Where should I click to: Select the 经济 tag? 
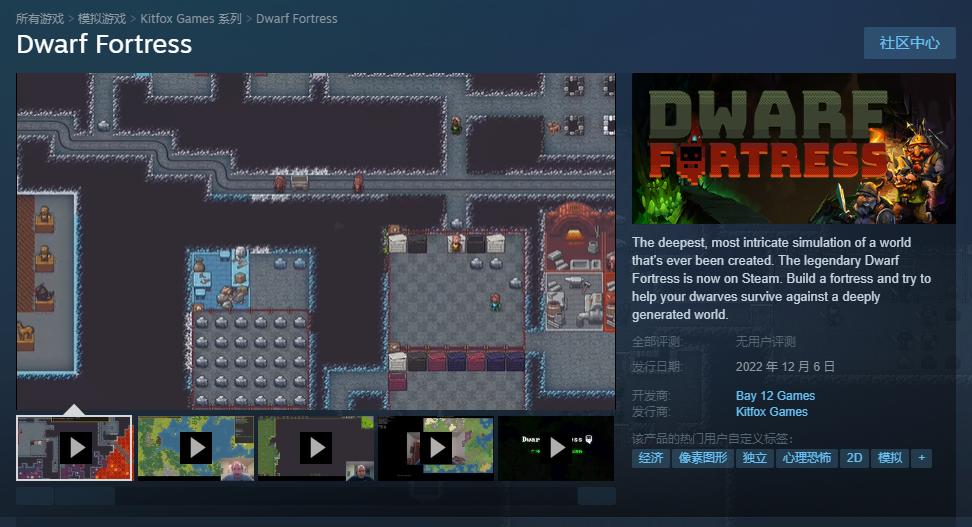(651, 458)
